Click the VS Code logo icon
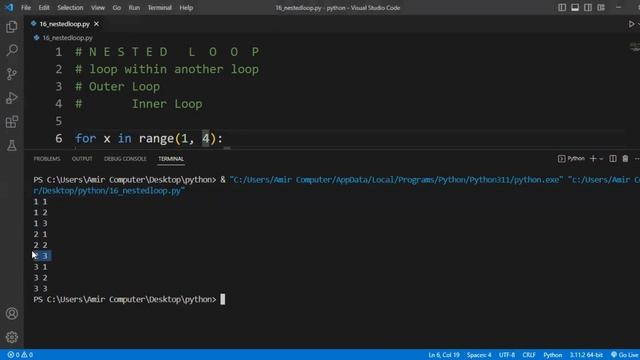 coord(9,7)
